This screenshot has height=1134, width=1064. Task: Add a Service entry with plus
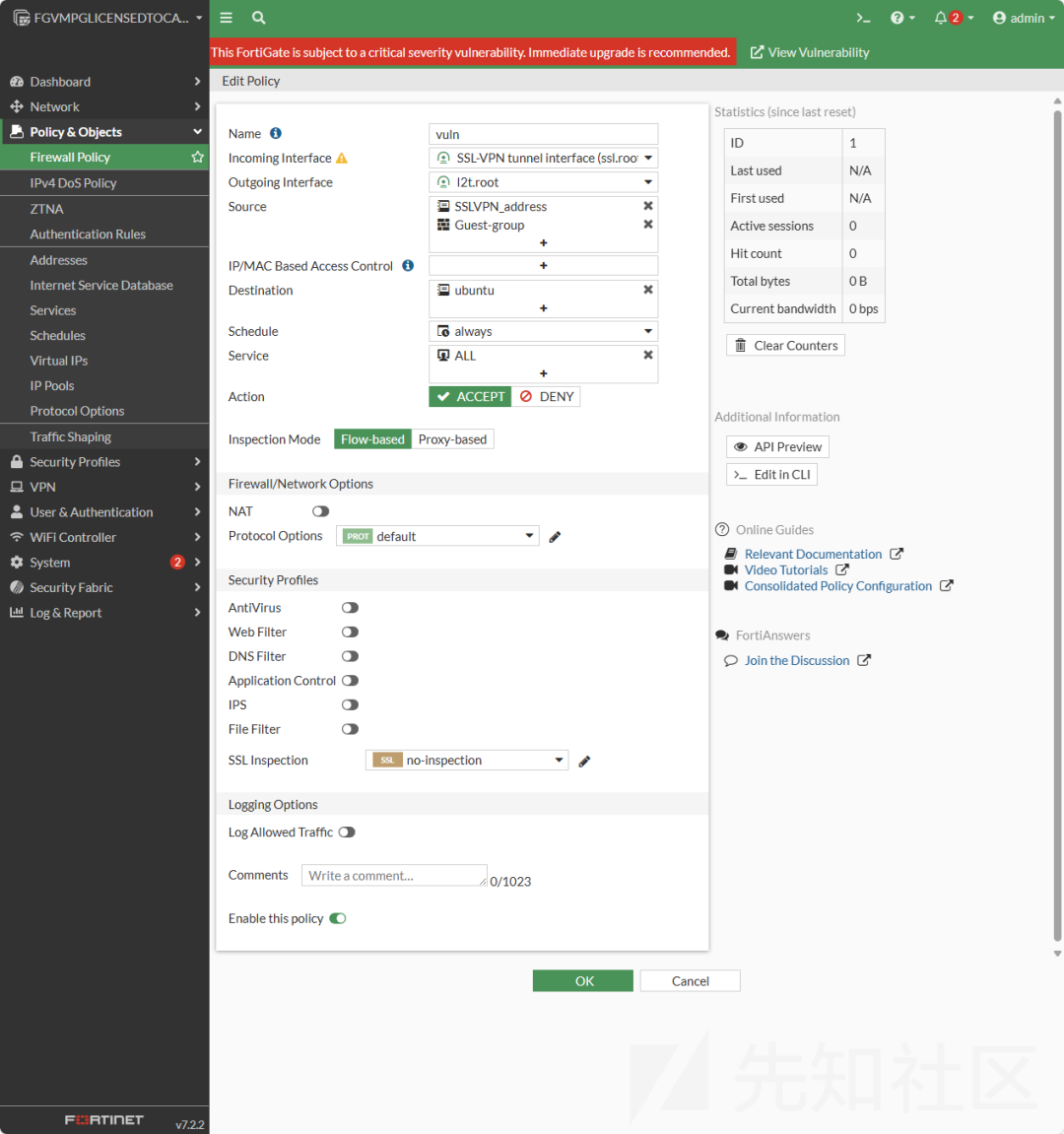click(543, 373)
